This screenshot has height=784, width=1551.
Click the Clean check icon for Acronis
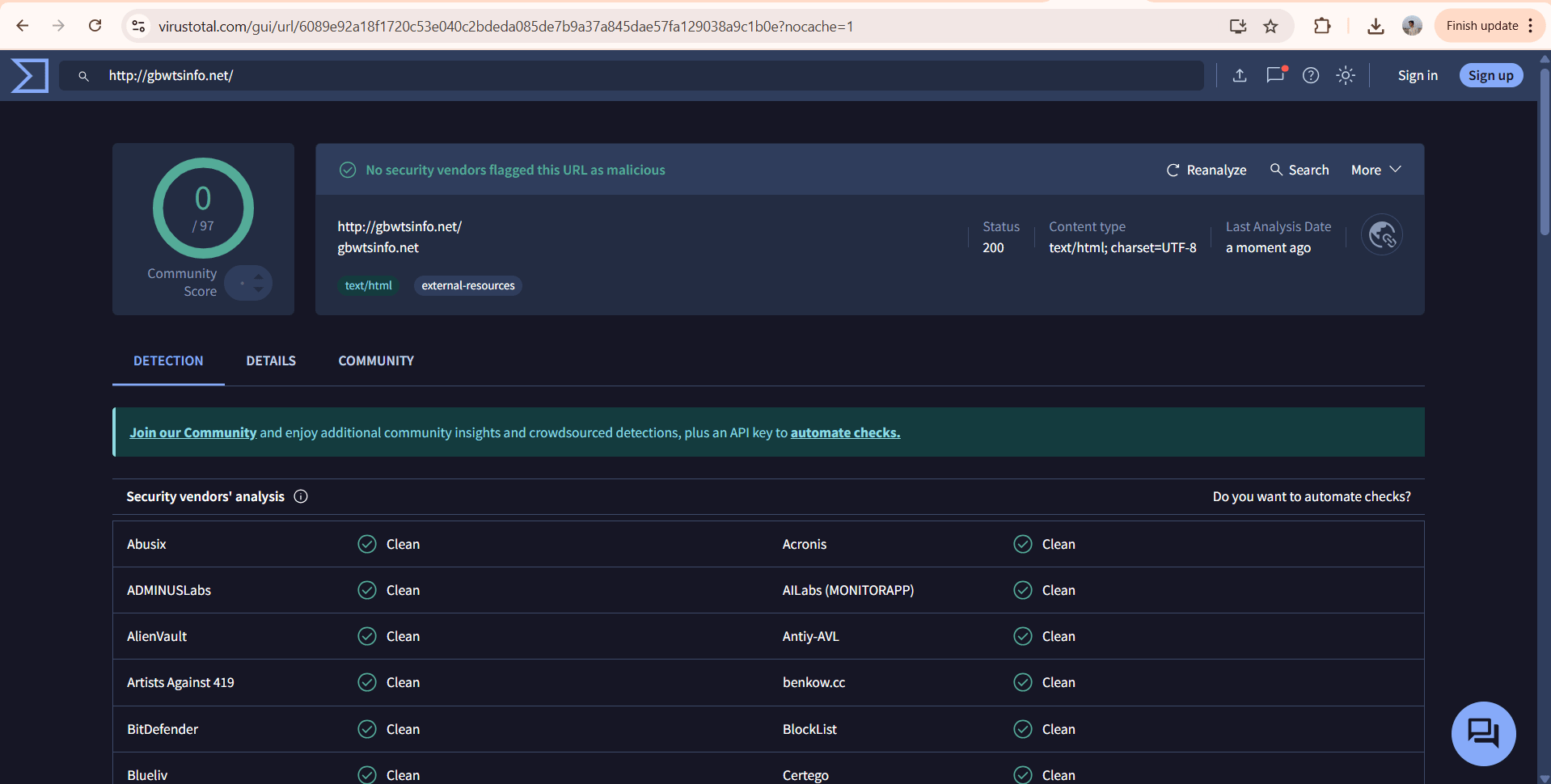pos(1023,544)
